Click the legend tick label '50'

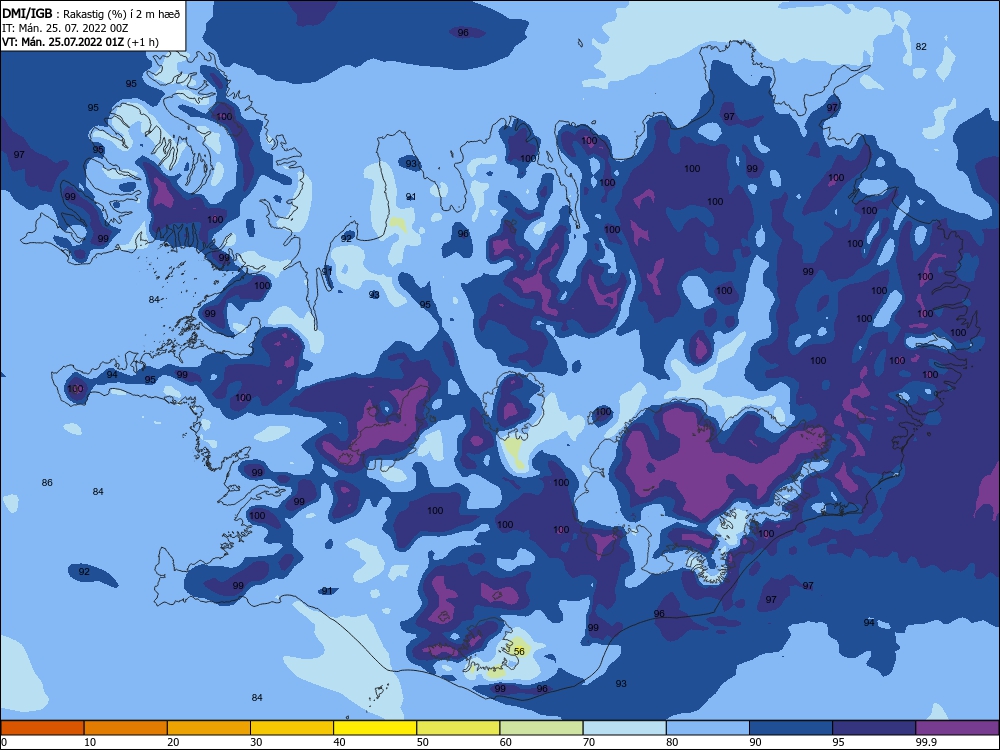(423, 742)
